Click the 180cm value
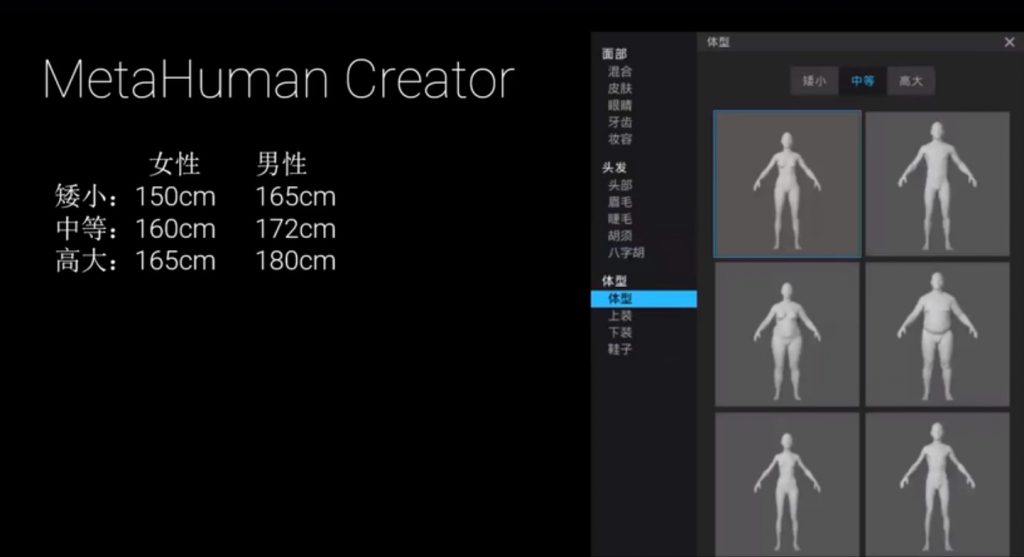1024x557 pixels. 295,261
